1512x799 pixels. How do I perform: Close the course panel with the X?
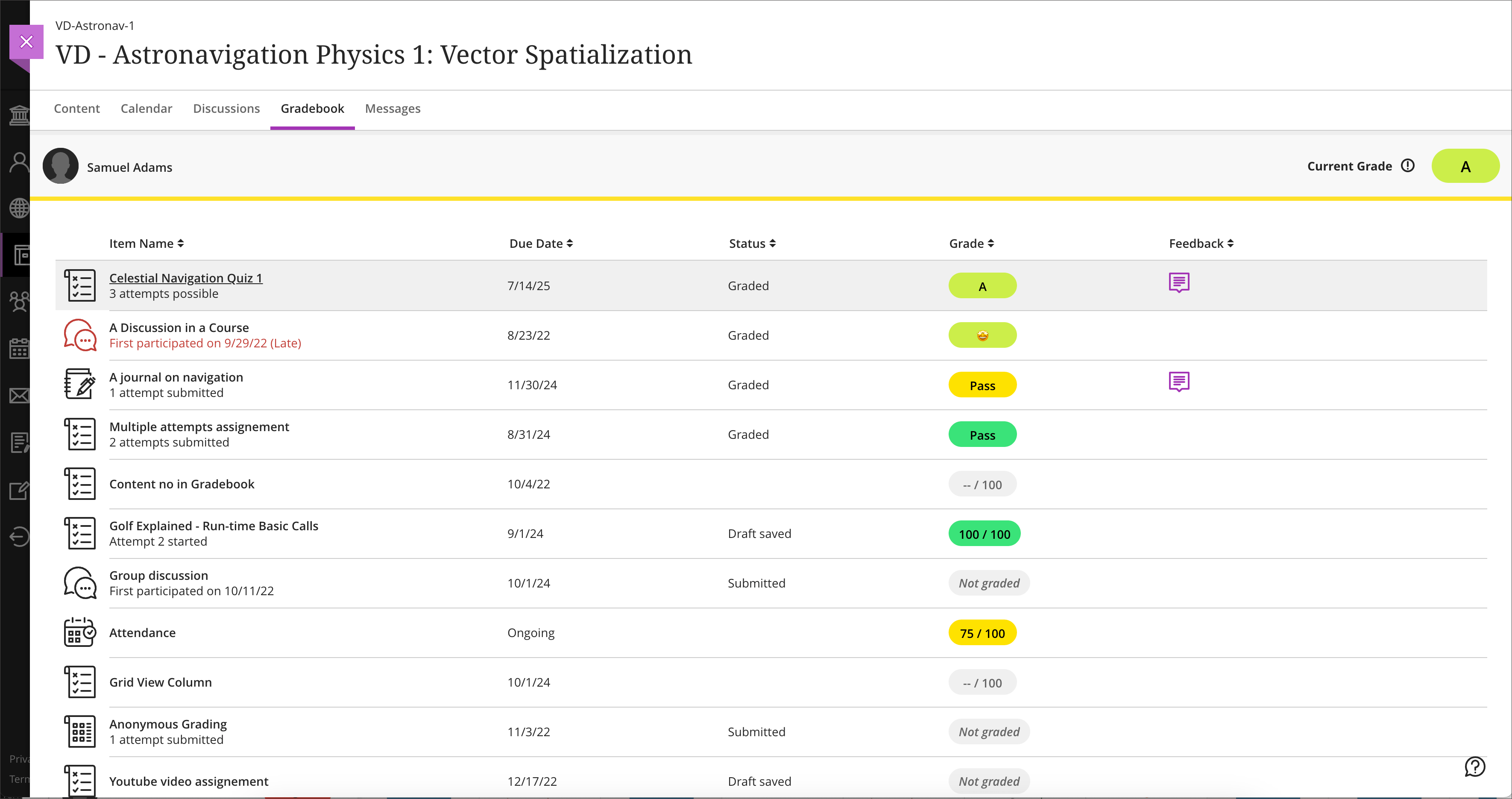(x=27, y=42)
